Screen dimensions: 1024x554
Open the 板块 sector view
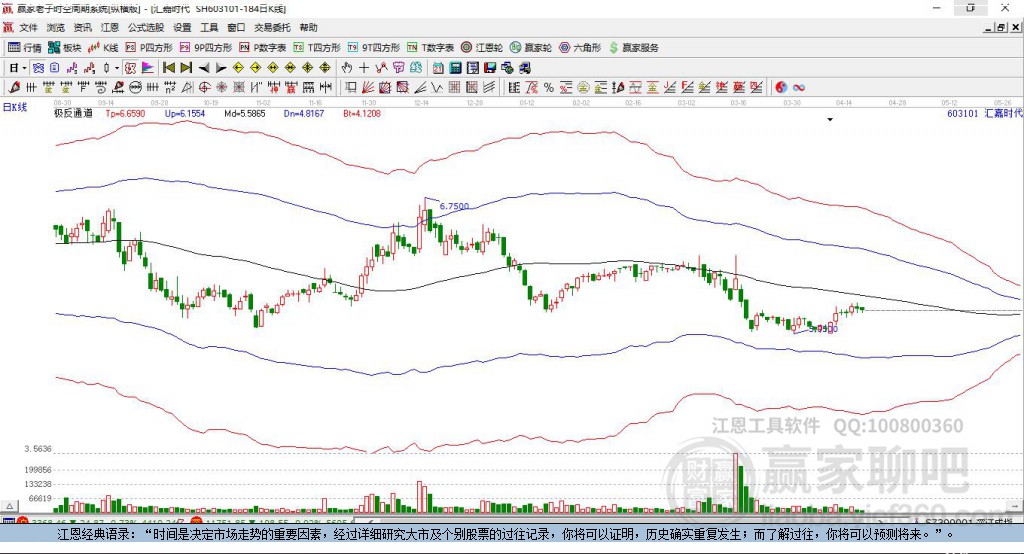[65, 48]
